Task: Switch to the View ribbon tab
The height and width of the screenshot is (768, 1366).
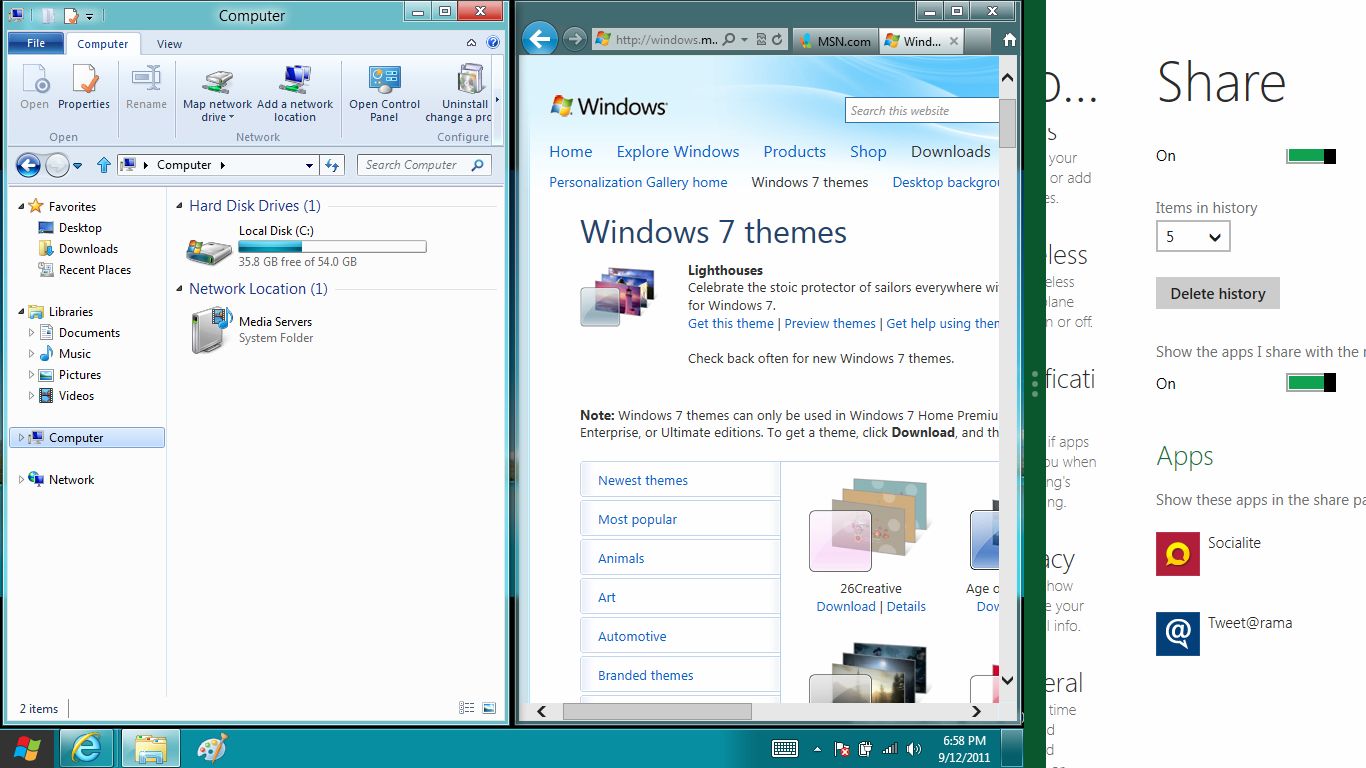Action: point(169,44)
